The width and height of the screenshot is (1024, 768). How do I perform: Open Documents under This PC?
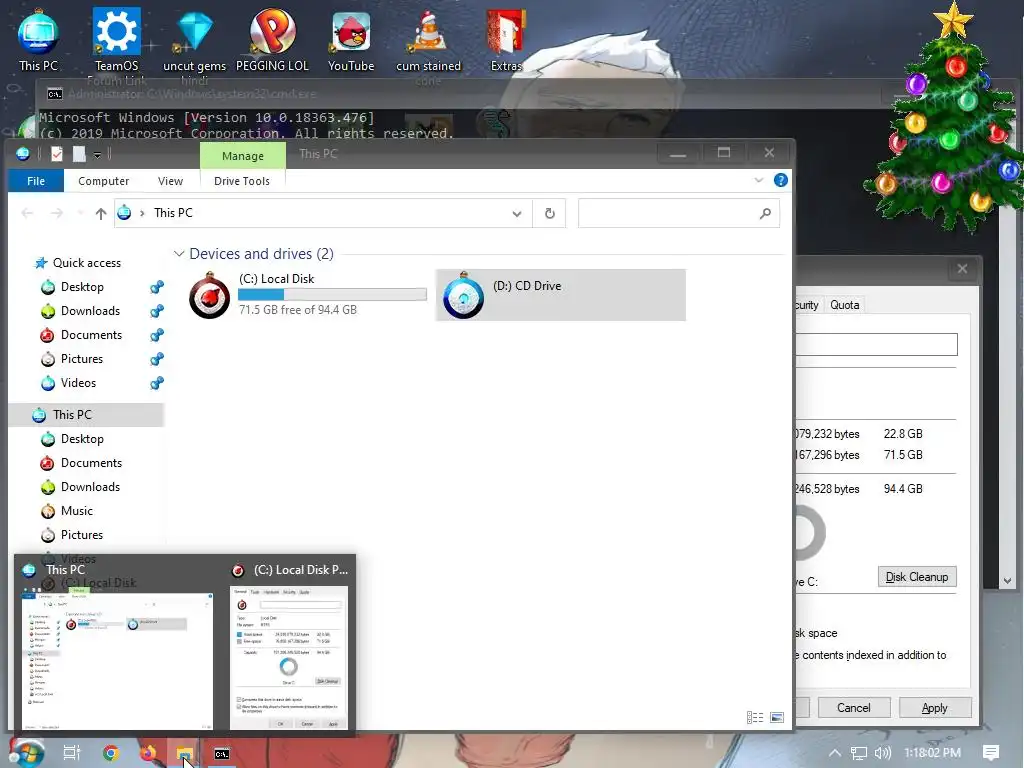tap(91, 462)
